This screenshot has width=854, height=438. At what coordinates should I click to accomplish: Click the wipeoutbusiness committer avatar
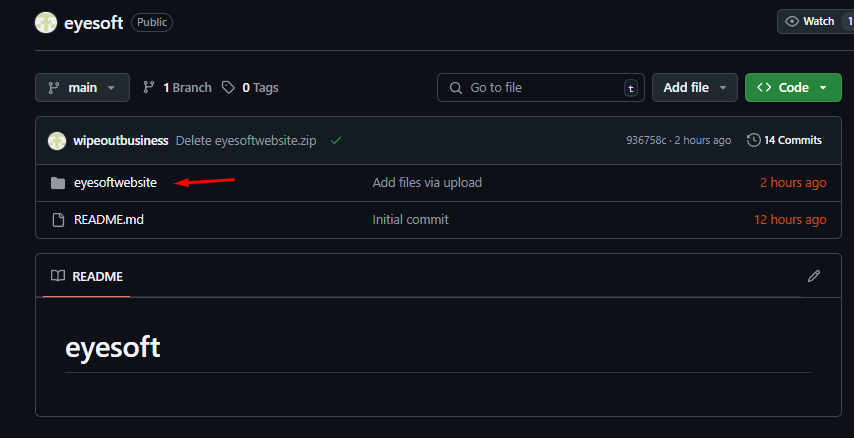57,141
